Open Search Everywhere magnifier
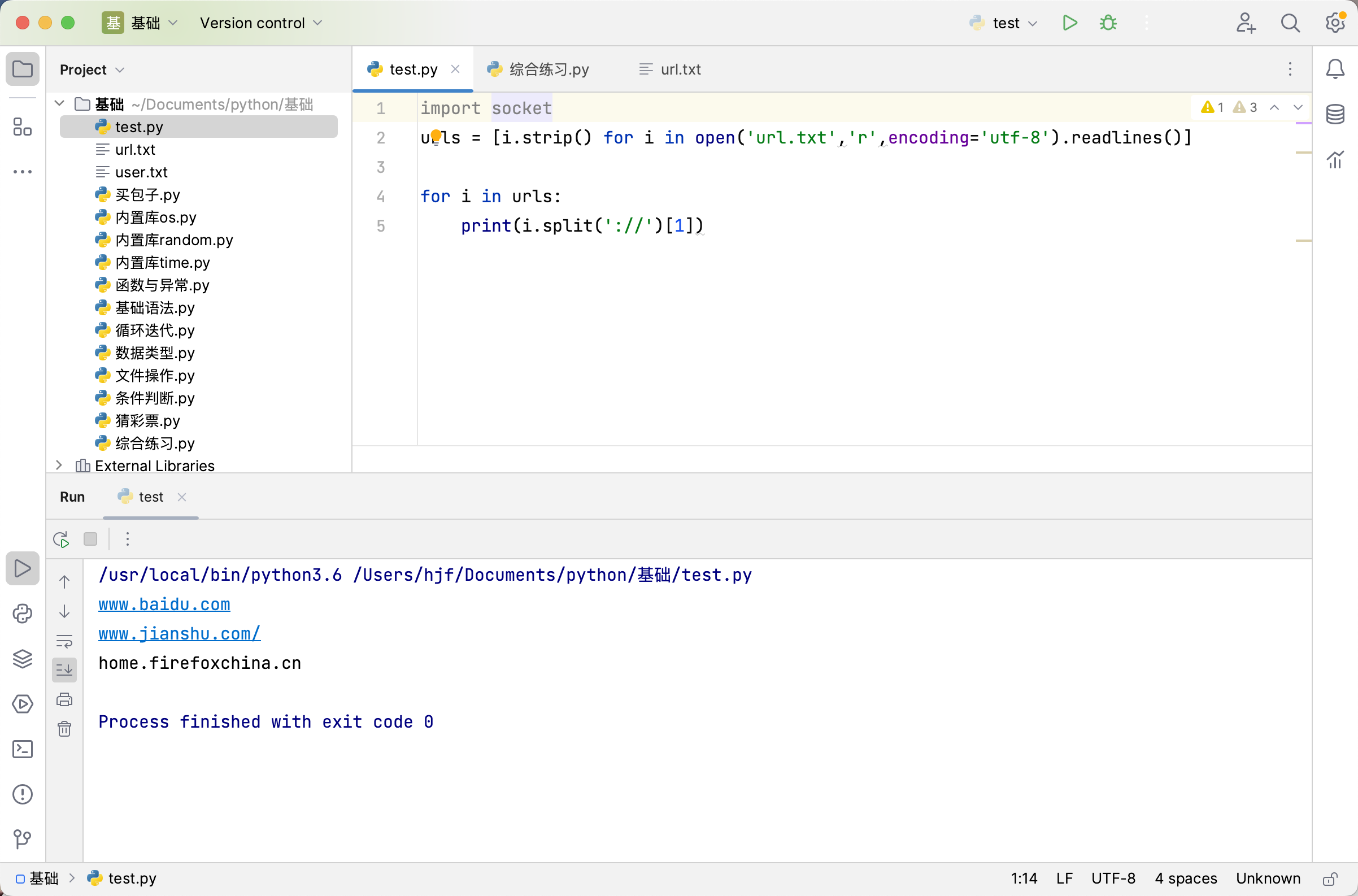1358x896 pixels. (x=1290, y=23)
